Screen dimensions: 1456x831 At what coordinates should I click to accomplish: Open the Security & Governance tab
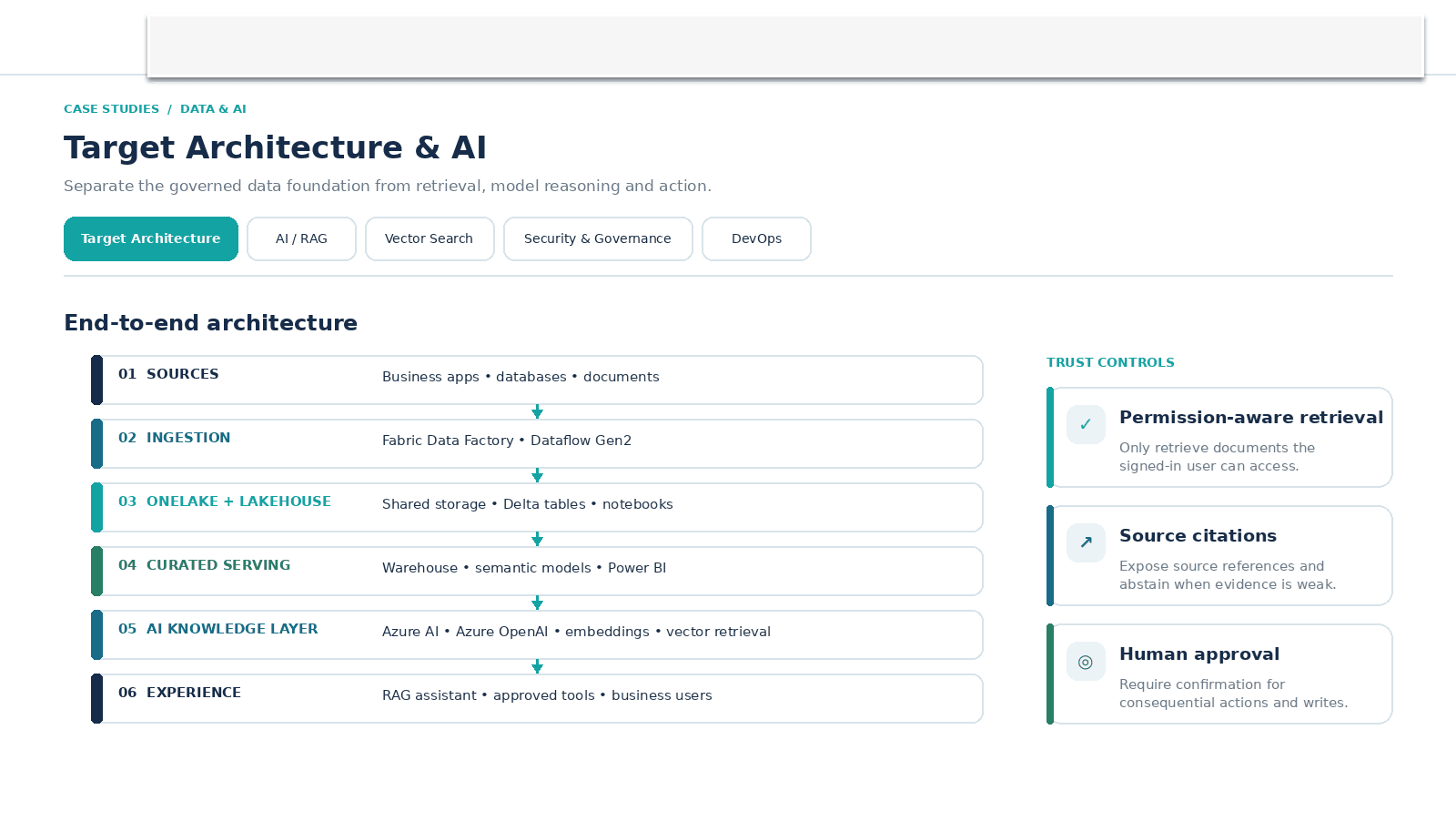[x=598, y=238]
